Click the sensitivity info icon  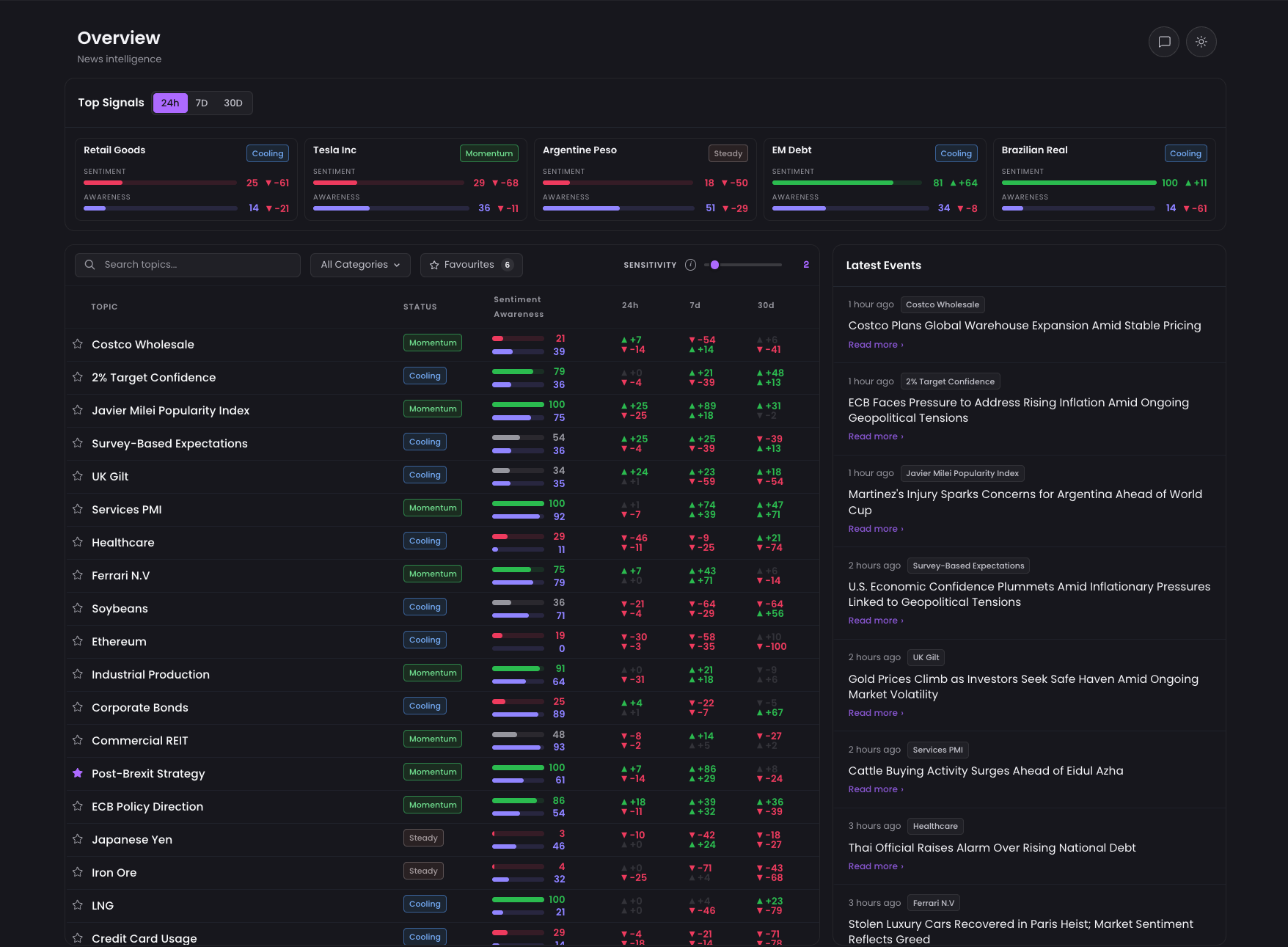click(x=690, y=265)
